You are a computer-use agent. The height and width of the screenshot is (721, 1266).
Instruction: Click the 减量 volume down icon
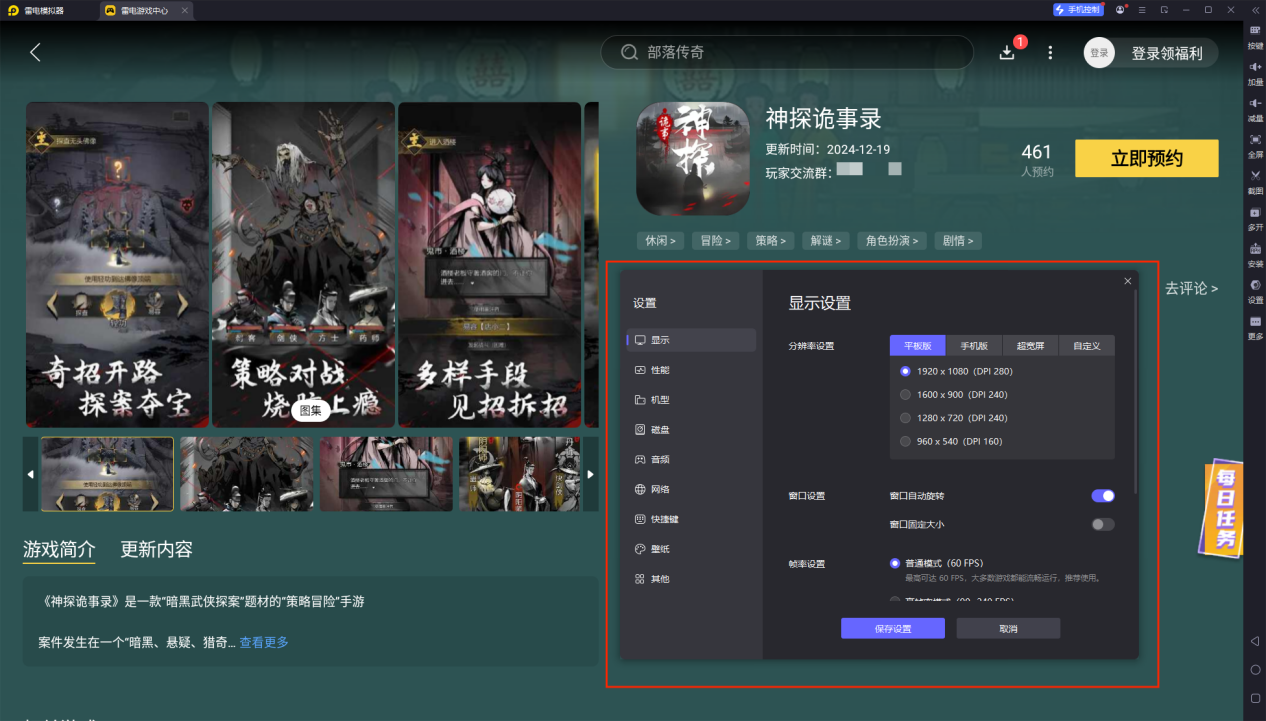pos(1255,109)
